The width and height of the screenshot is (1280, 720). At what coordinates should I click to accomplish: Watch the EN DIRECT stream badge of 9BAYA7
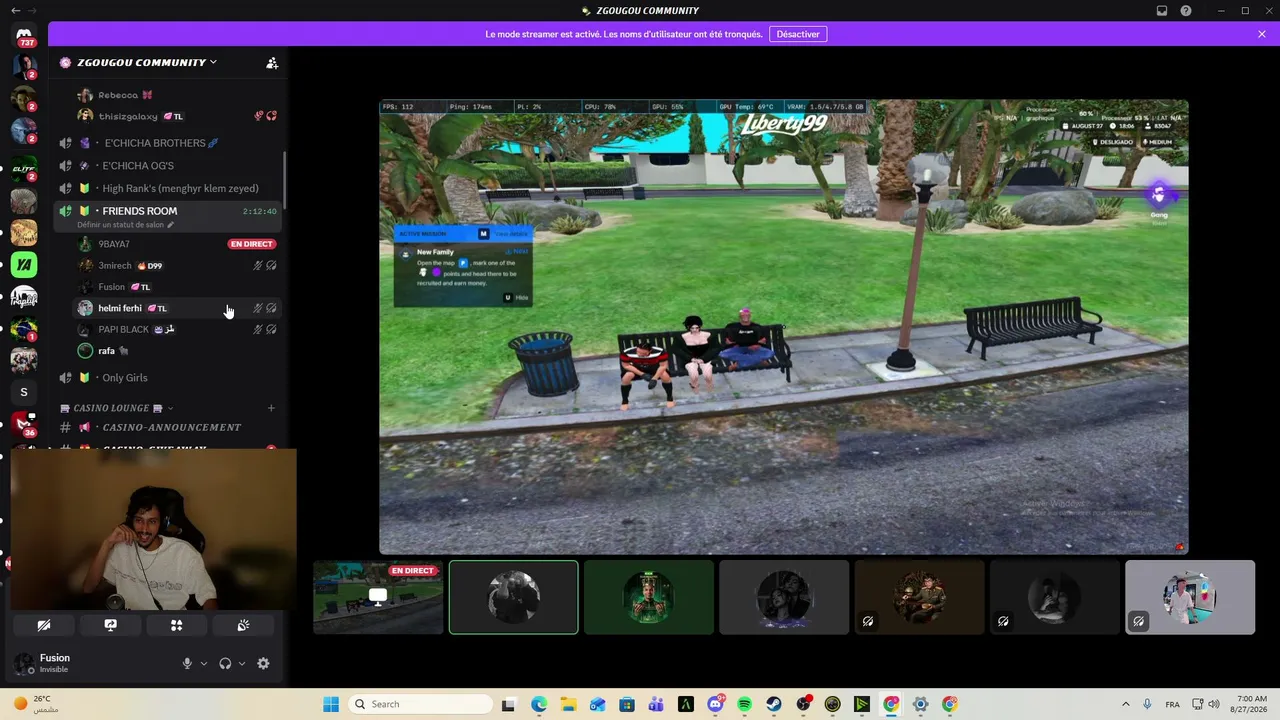point(251,244)
